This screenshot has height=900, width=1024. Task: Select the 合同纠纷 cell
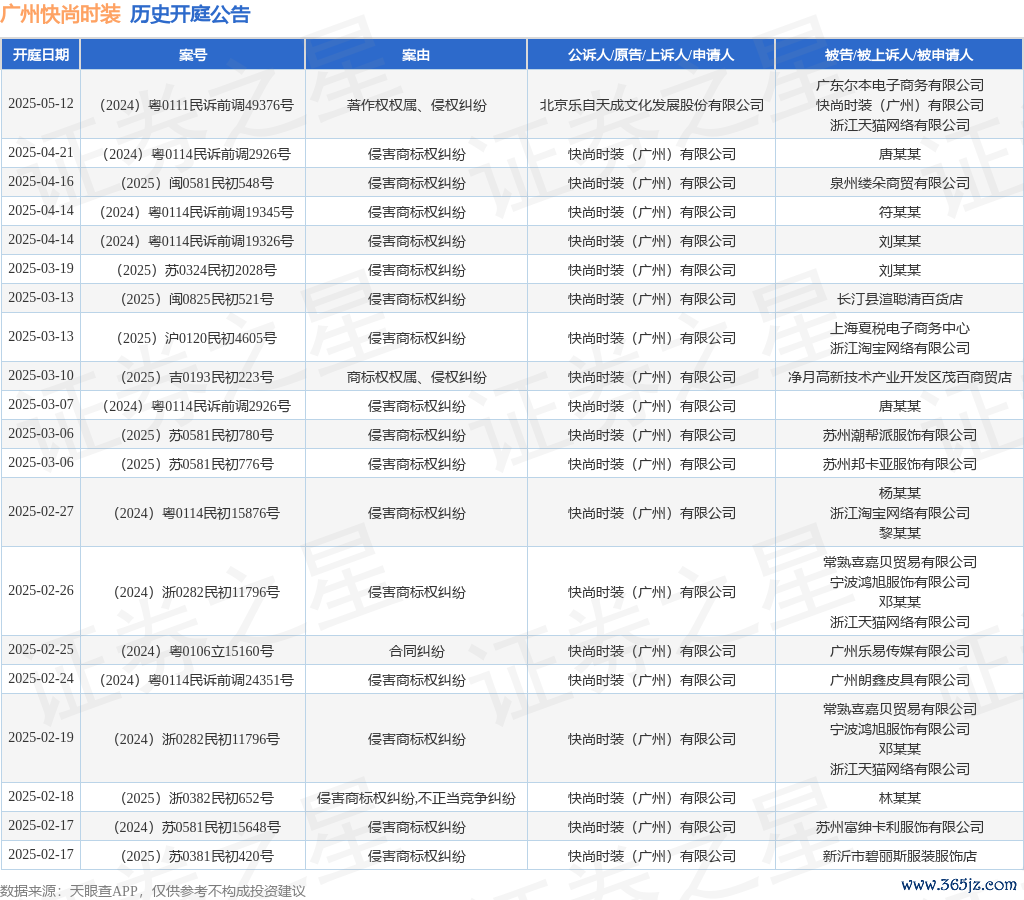pyautogui.click(x=416, y=651)
